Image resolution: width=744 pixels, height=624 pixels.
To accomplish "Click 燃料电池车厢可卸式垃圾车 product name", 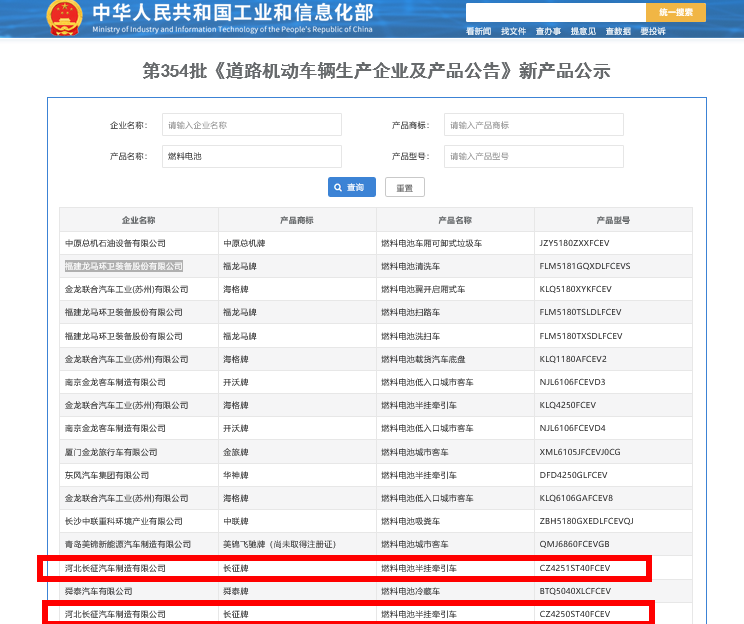I will tap(431, 243).
